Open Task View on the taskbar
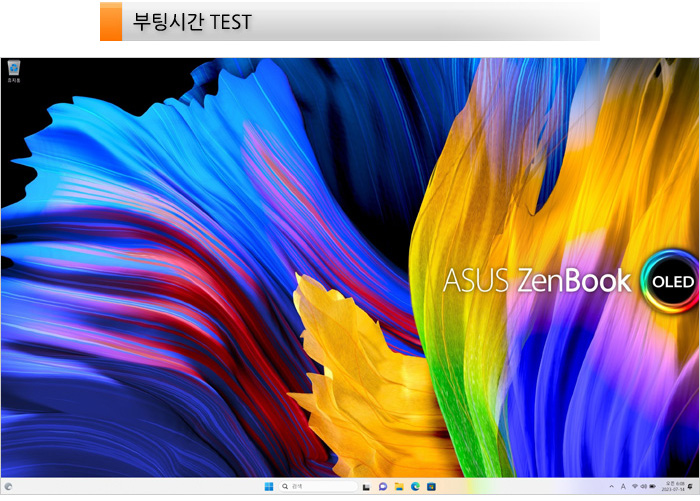The image size is (700, 501). click(366, 487)
